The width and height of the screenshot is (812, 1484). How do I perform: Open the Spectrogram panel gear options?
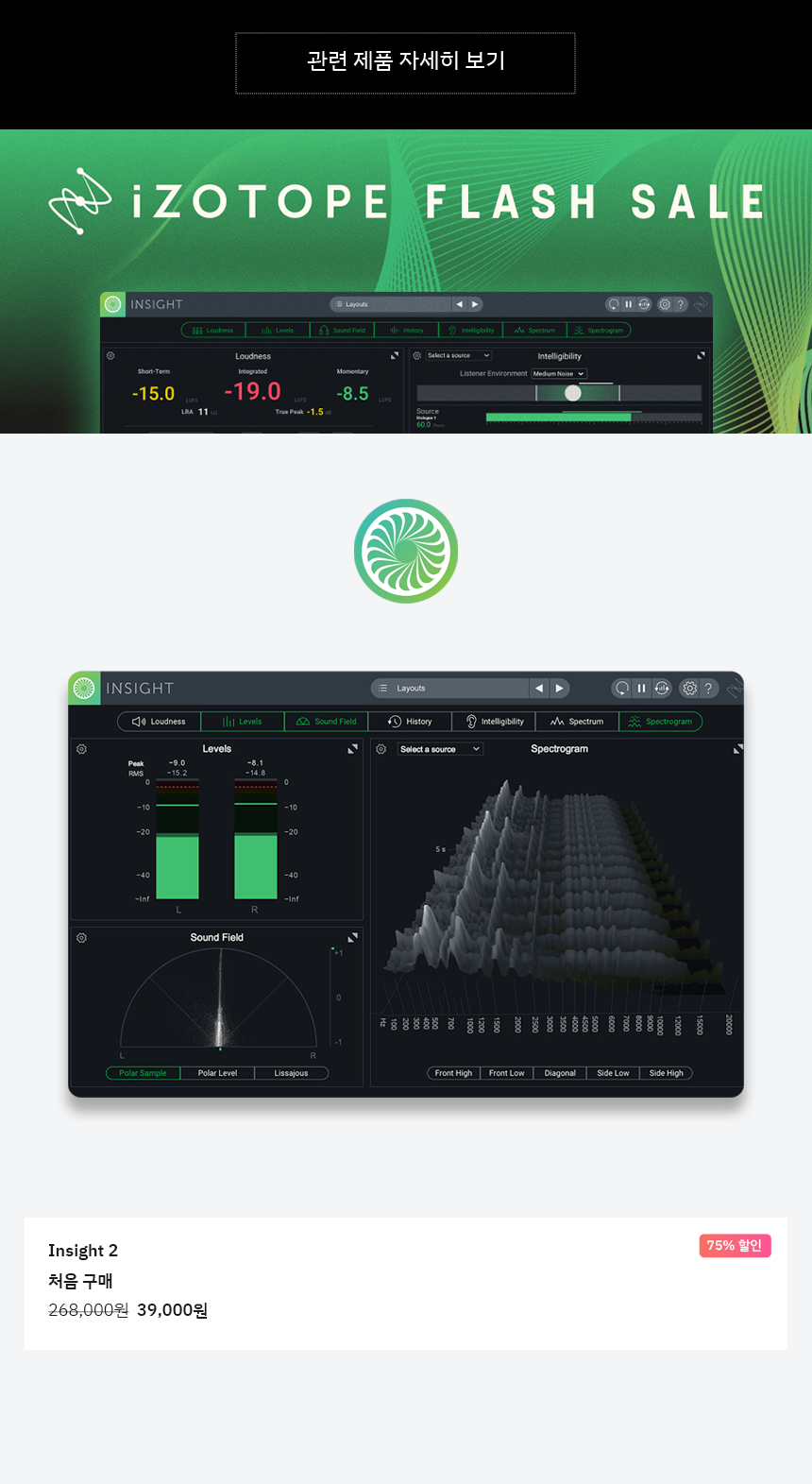pyautogui.click(x=381, y=749)
